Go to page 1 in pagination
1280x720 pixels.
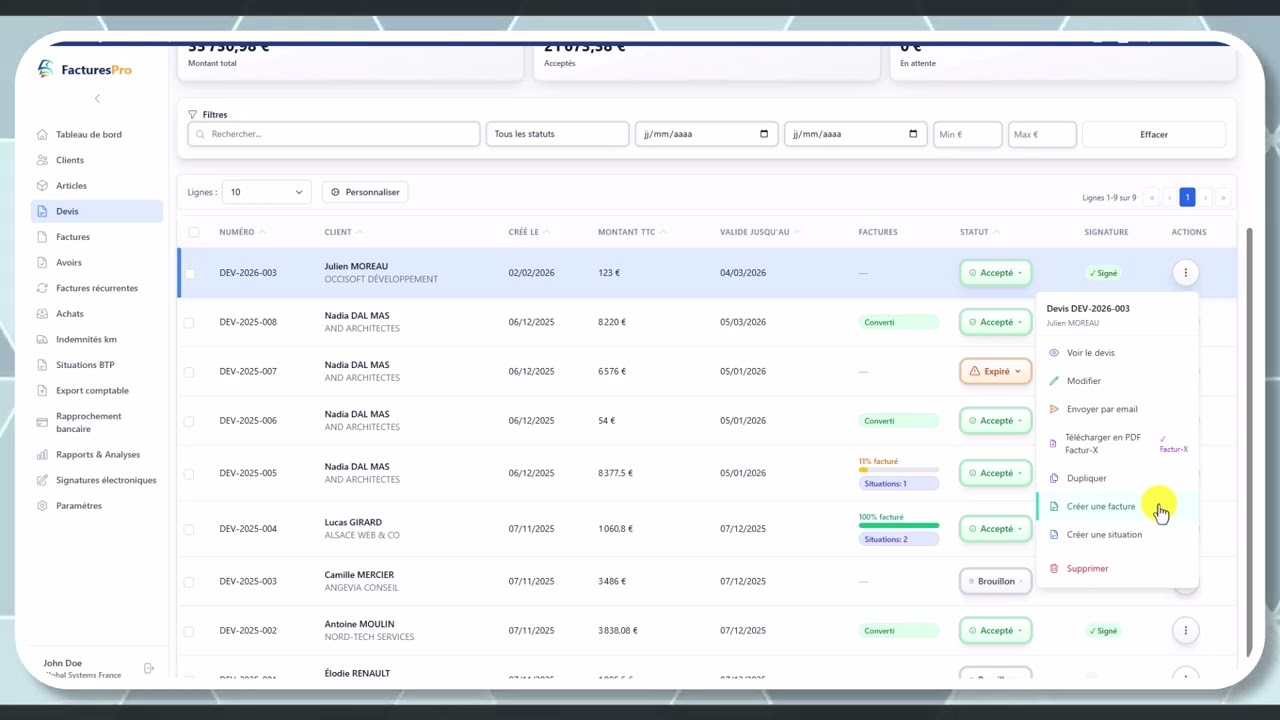click(1187, 198)
